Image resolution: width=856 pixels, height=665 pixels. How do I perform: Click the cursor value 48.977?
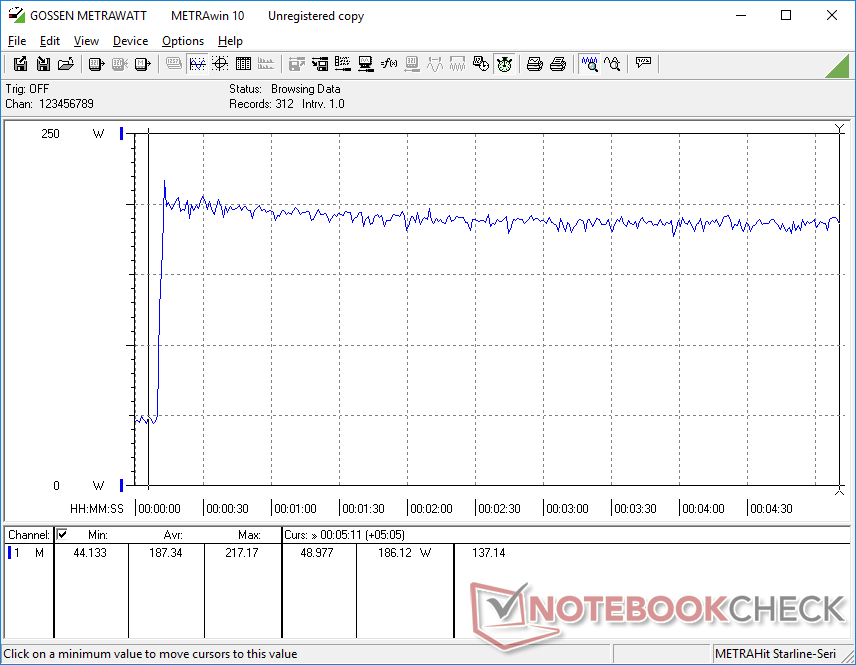(x=317, y=553)
